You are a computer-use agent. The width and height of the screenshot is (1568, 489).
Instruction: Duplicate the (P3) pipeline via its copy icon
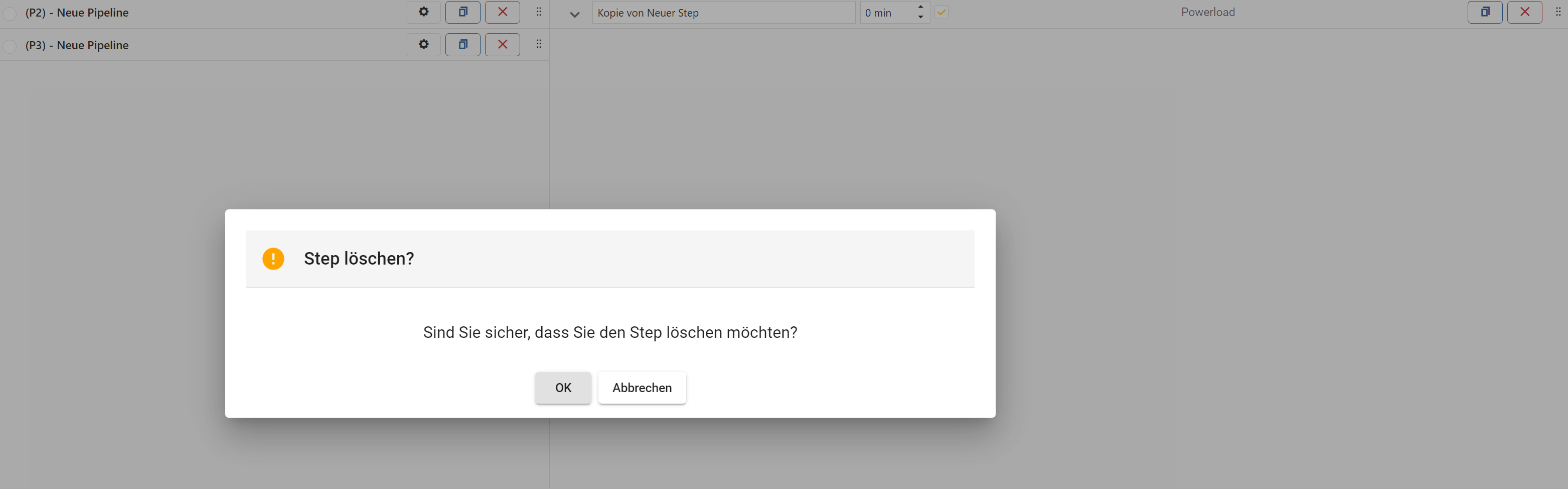(462, 44)
